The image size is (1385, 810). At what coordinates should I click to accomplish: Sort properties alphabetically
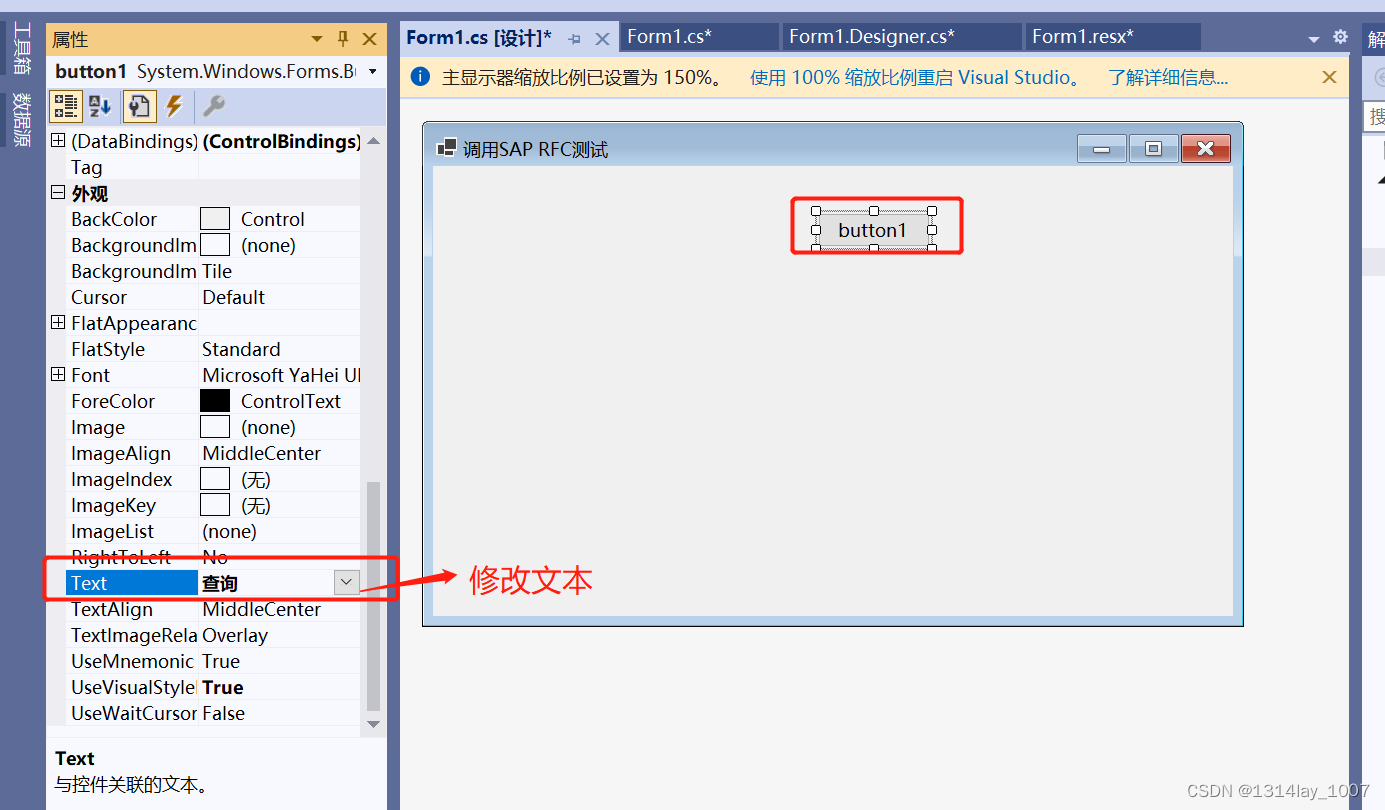(101, 106)
